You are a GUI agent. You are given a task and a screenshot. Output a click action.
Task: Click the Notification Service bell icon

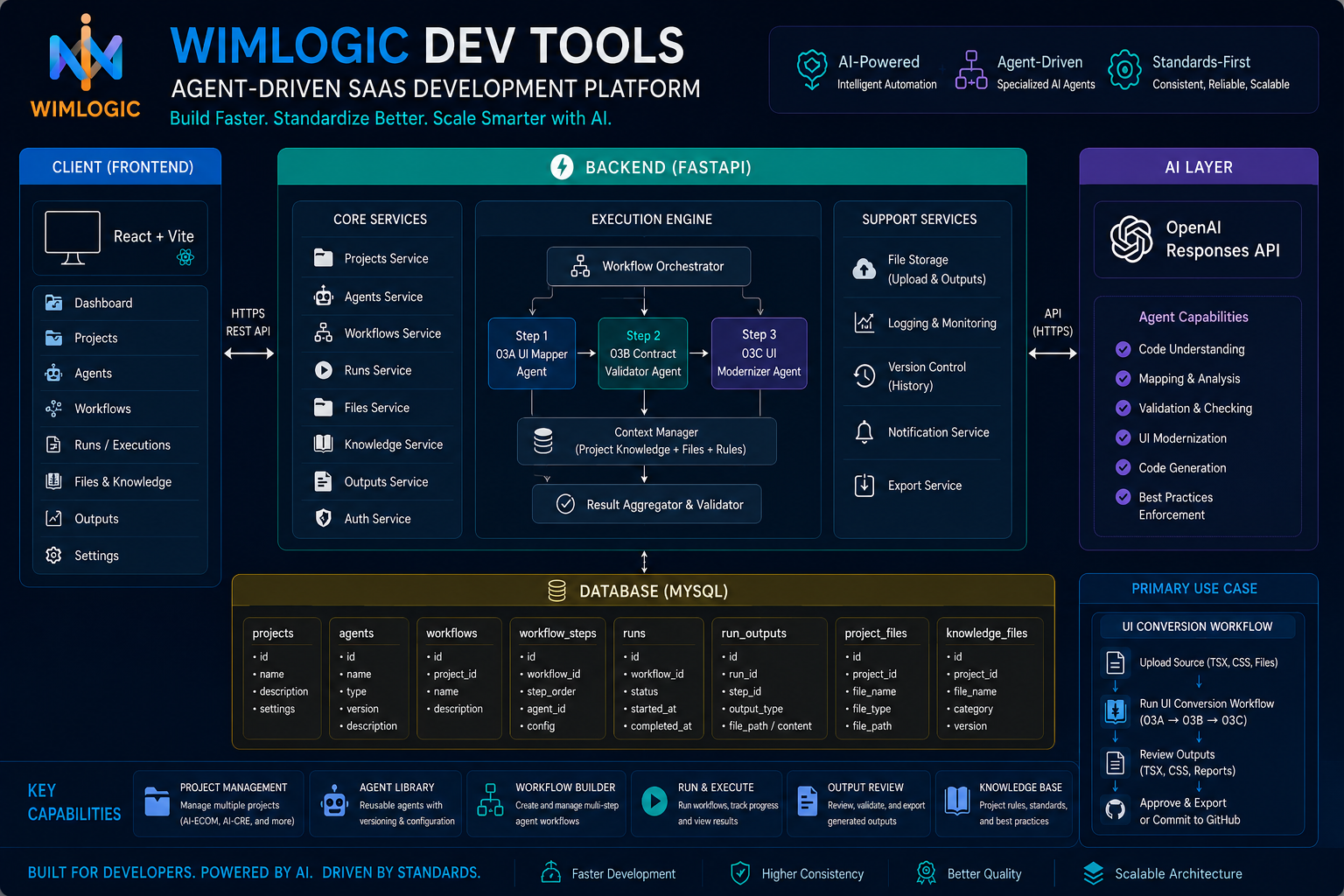(x=864, y=431)
